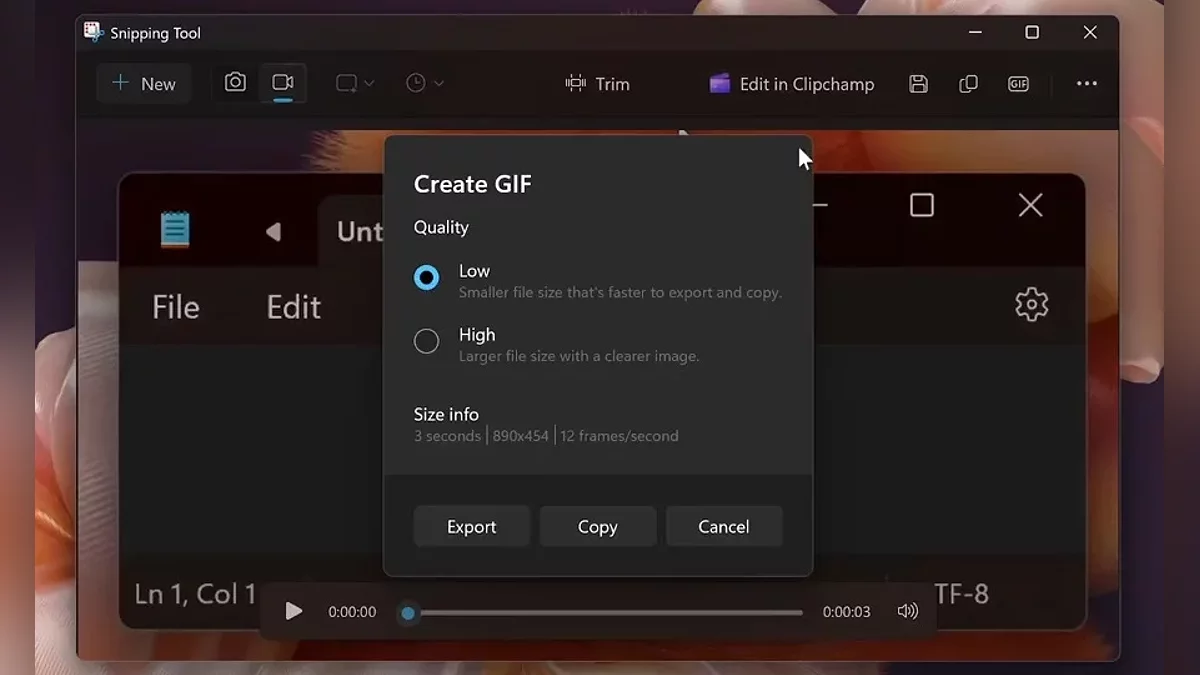Cancel the Create GIF dialog

723,527
